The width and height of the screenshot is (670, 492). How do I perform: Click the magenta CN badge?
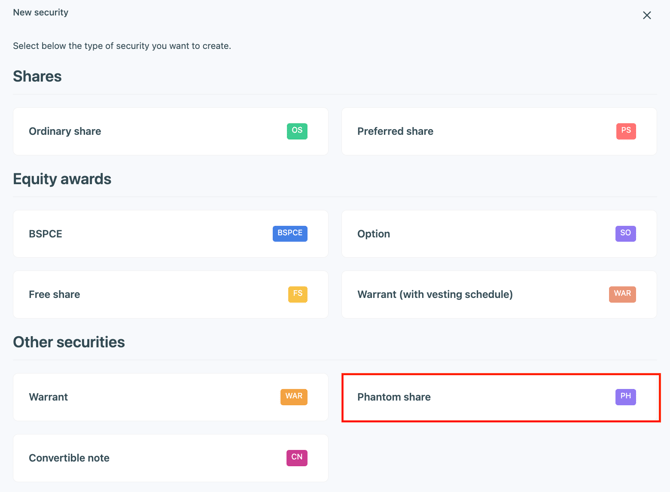297,457
